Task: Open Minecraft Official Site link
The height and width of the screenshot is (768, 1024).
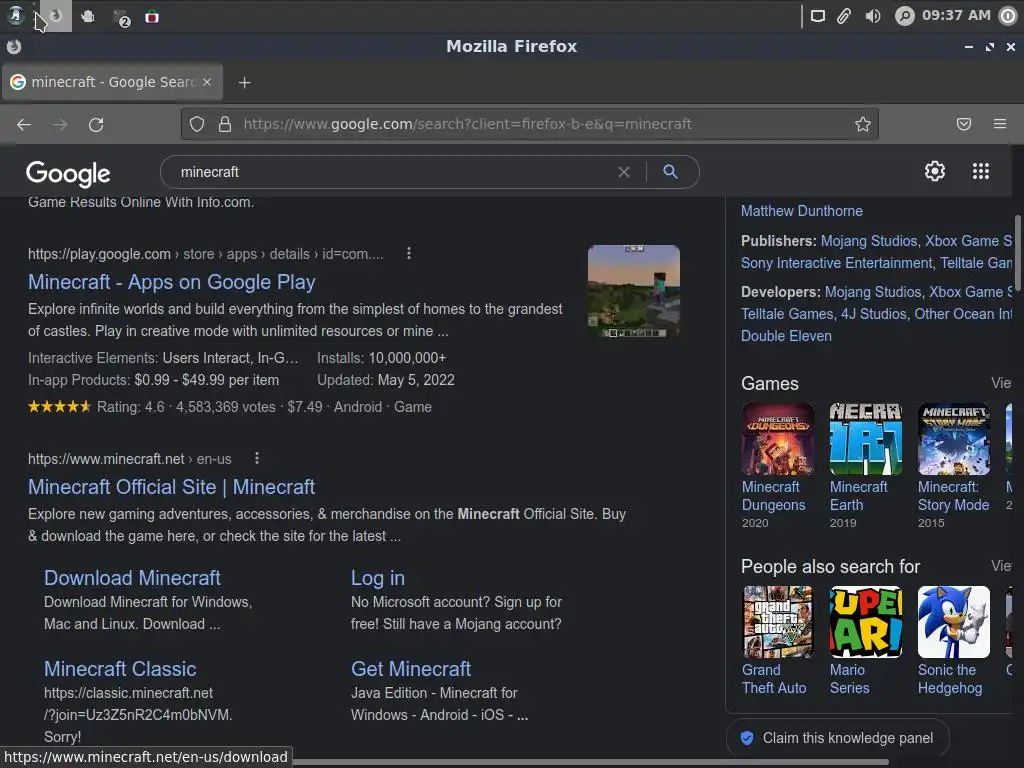Action: point(172,487)
